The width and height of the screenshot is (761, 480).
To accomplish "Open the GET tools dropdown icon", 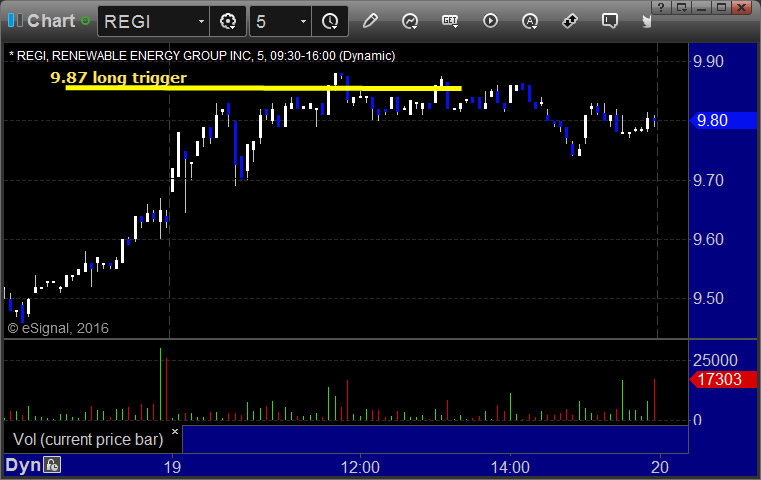I will click(x=450, y=21).
